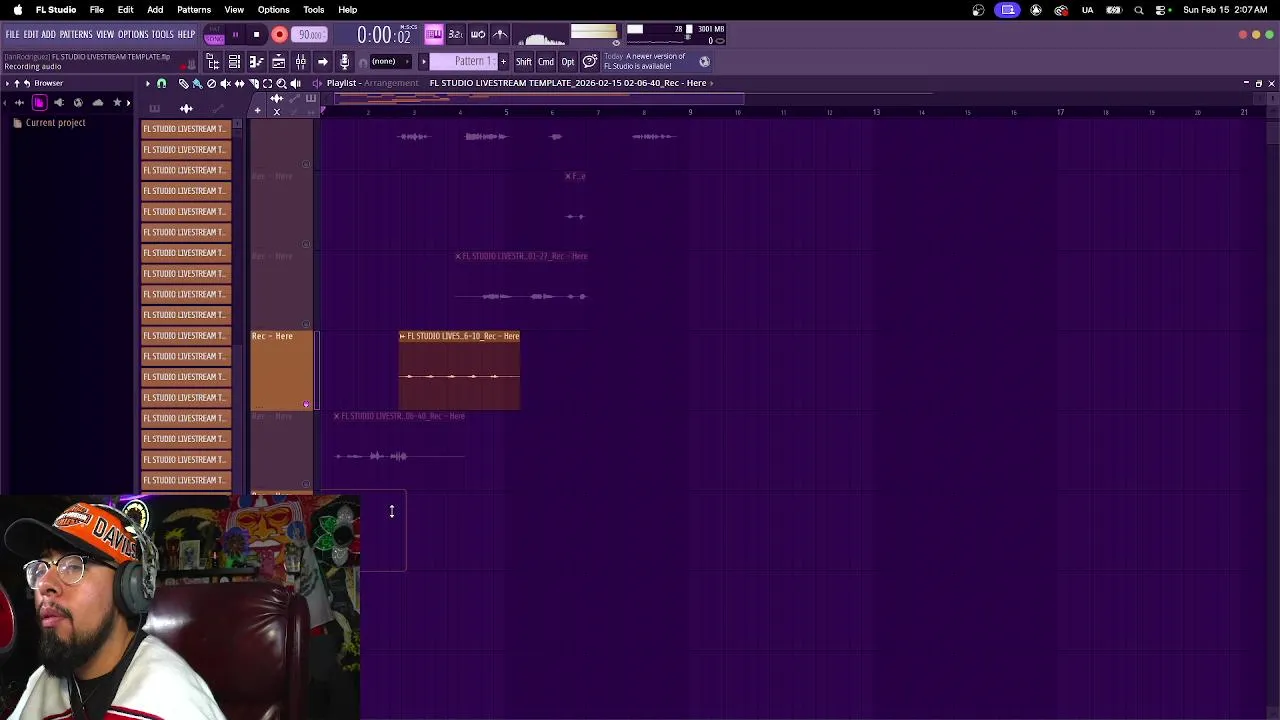Click the arrow left of Pattern 1 selector
Screen dimensions: 1280x720
[x=423, y=62]
